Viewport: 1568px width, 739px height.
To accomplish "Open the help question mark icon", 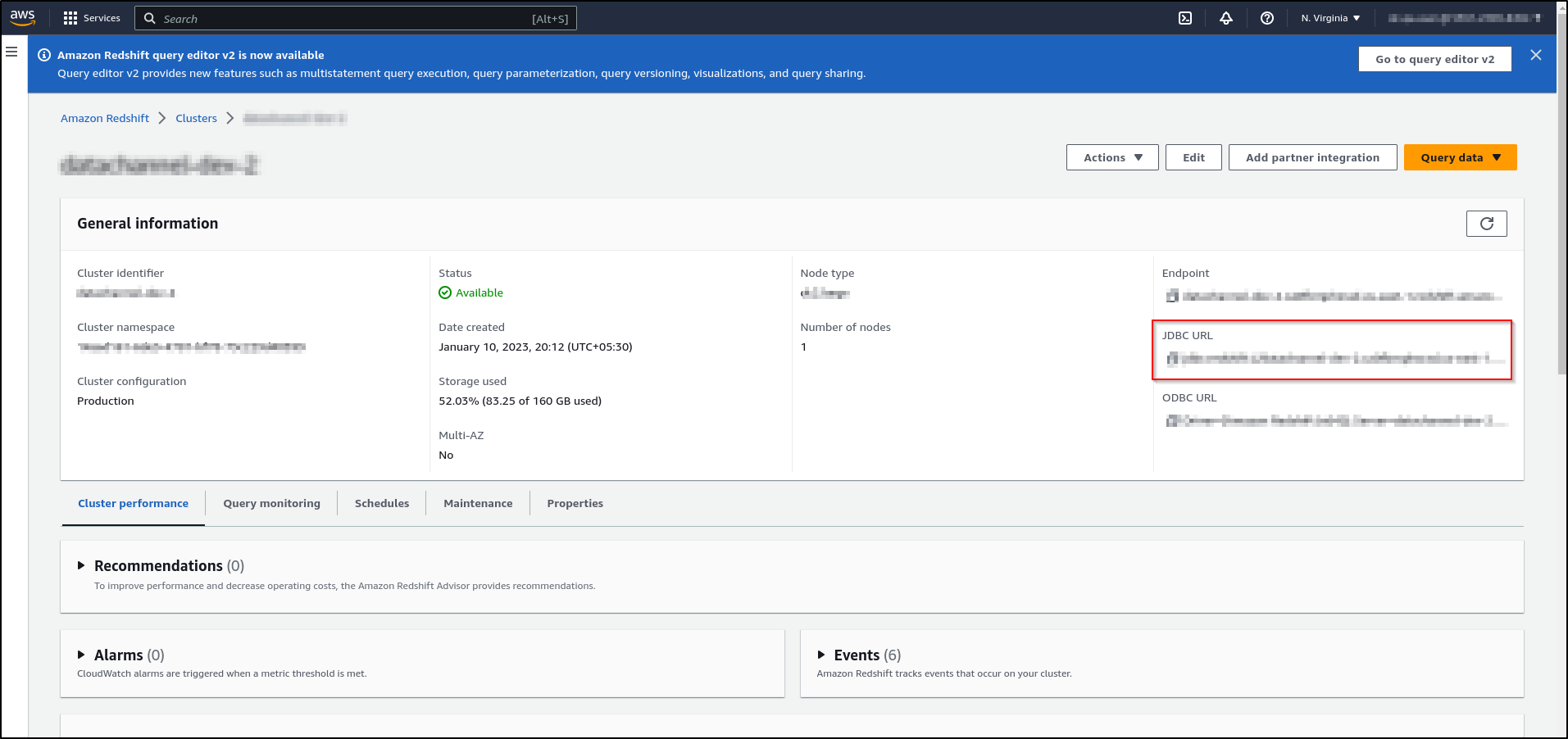I will coord(1267,18).
